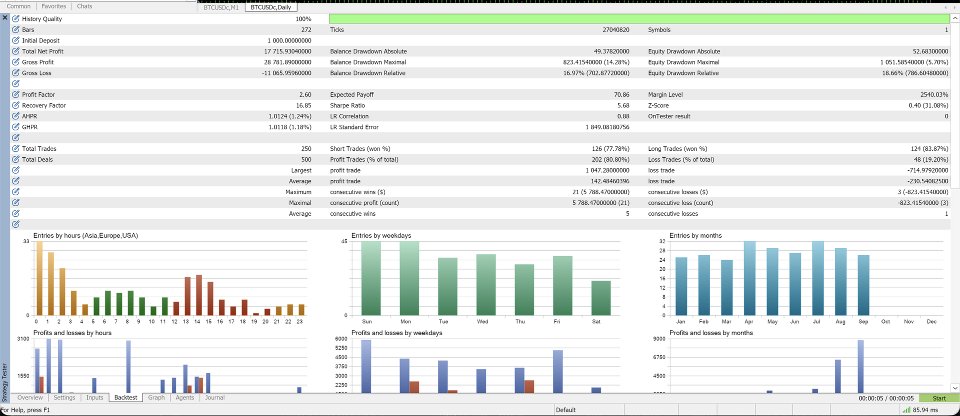The image size is (960, 416).
Task: Open the Favorites tab
Action: point(54,6)
